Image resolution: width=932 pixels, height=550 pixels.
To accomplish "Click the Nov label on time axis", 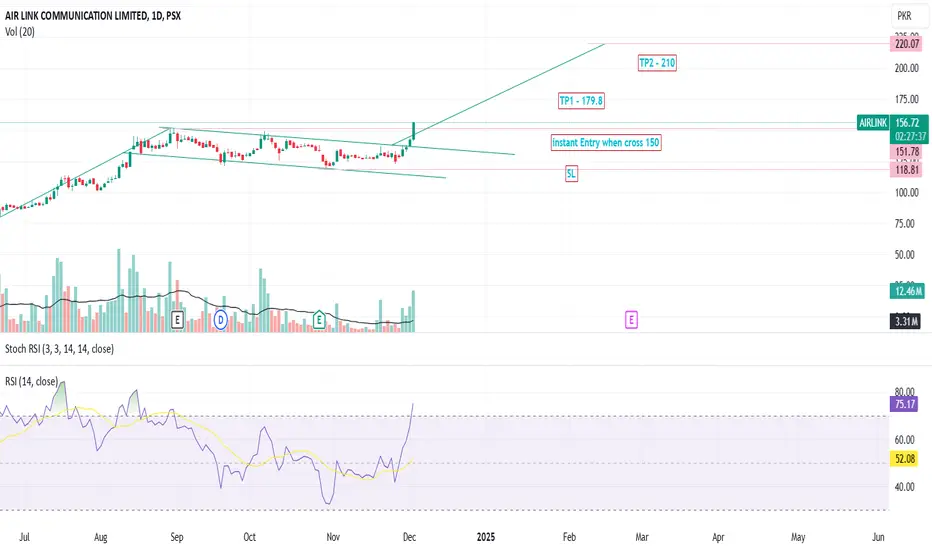I will click(333, 537).
